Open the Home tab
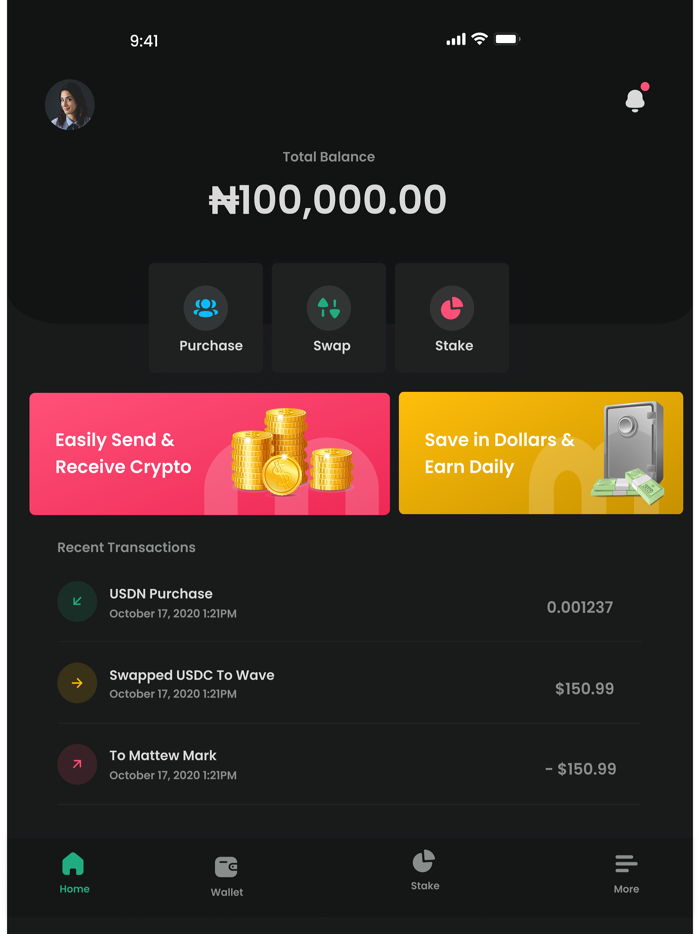The width and height of the screenshot is (700, 934). (74, 871)
